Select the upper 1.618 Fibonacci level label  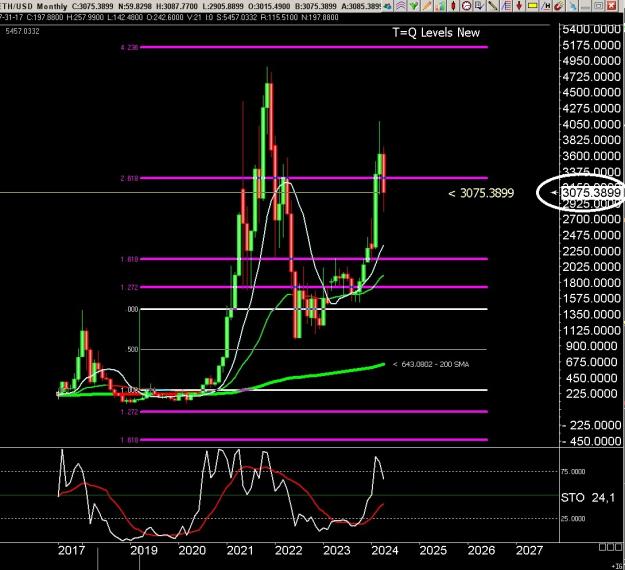pos(130,259)
